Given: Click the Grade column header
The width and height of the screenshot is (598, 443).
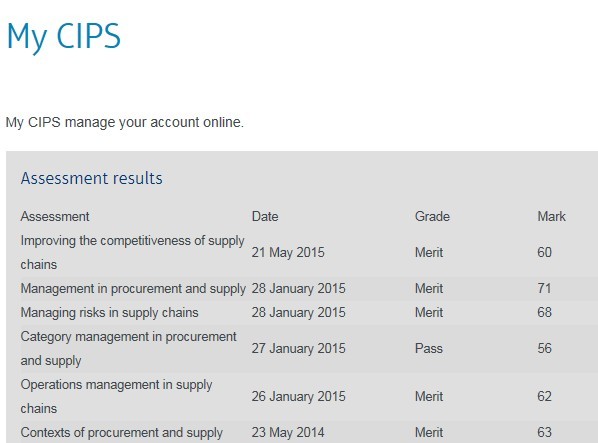Looking at the screenshot, I should coord(432,217).
